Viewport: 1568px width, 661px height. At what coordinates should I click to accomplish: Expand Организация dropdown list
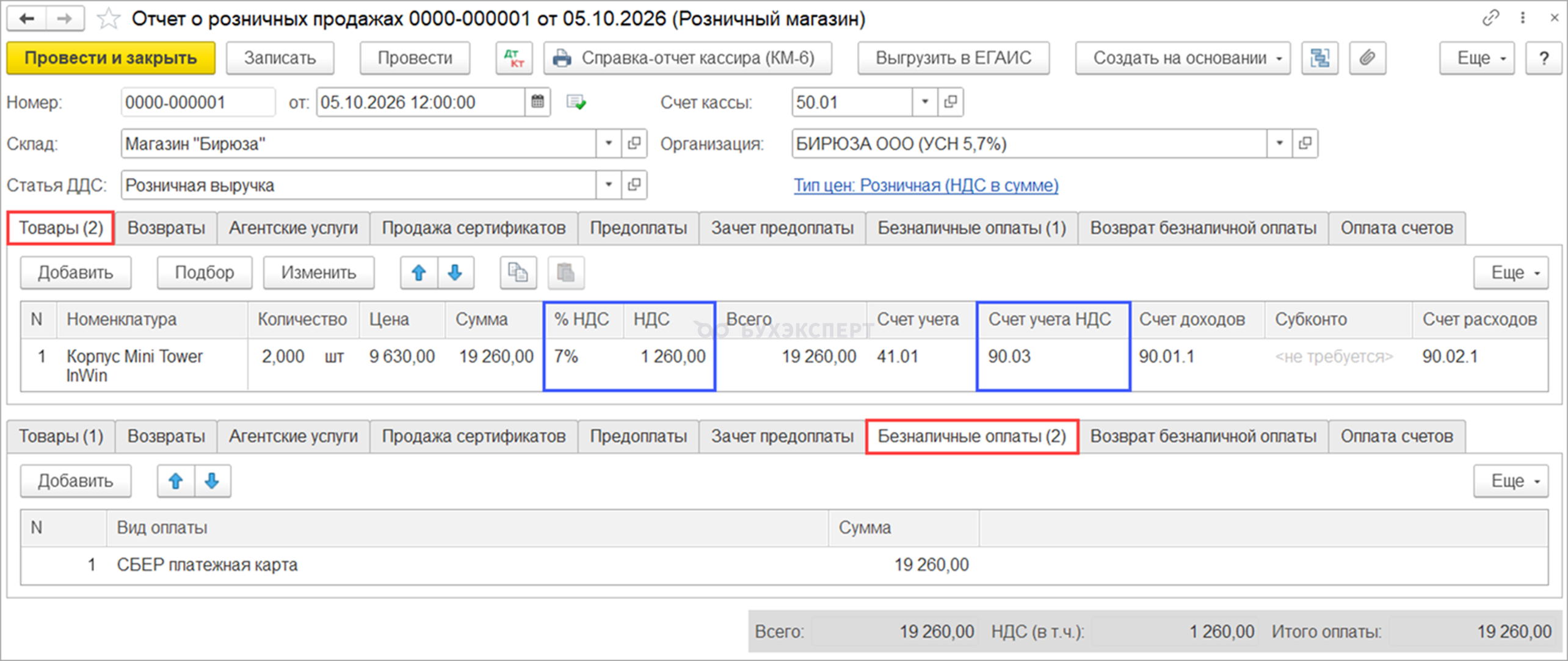(x=1279, y=143)
